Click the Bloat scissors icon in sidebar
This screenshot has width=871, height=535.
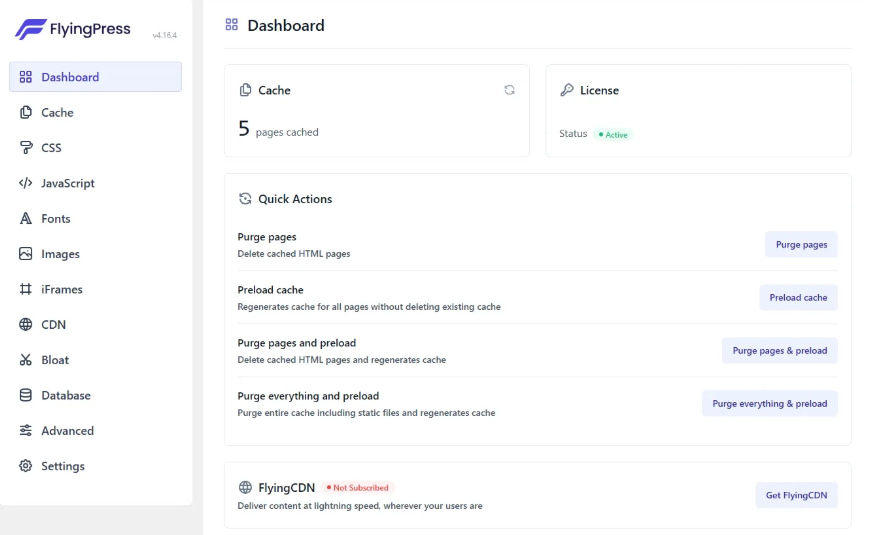point(26,360)
